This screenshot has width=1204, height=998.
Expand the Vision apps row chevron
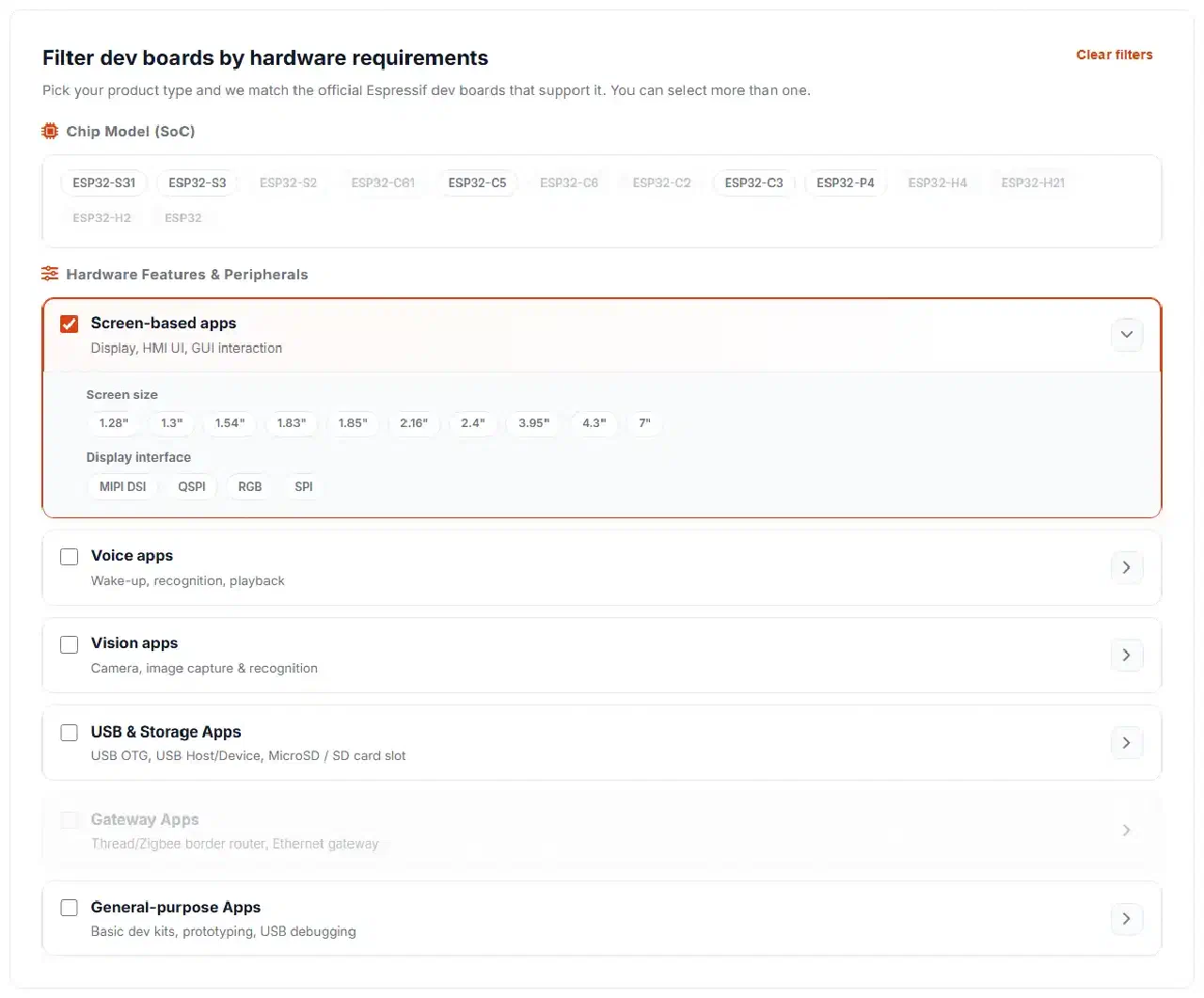pyautogui.click(x=1127, y=655)
